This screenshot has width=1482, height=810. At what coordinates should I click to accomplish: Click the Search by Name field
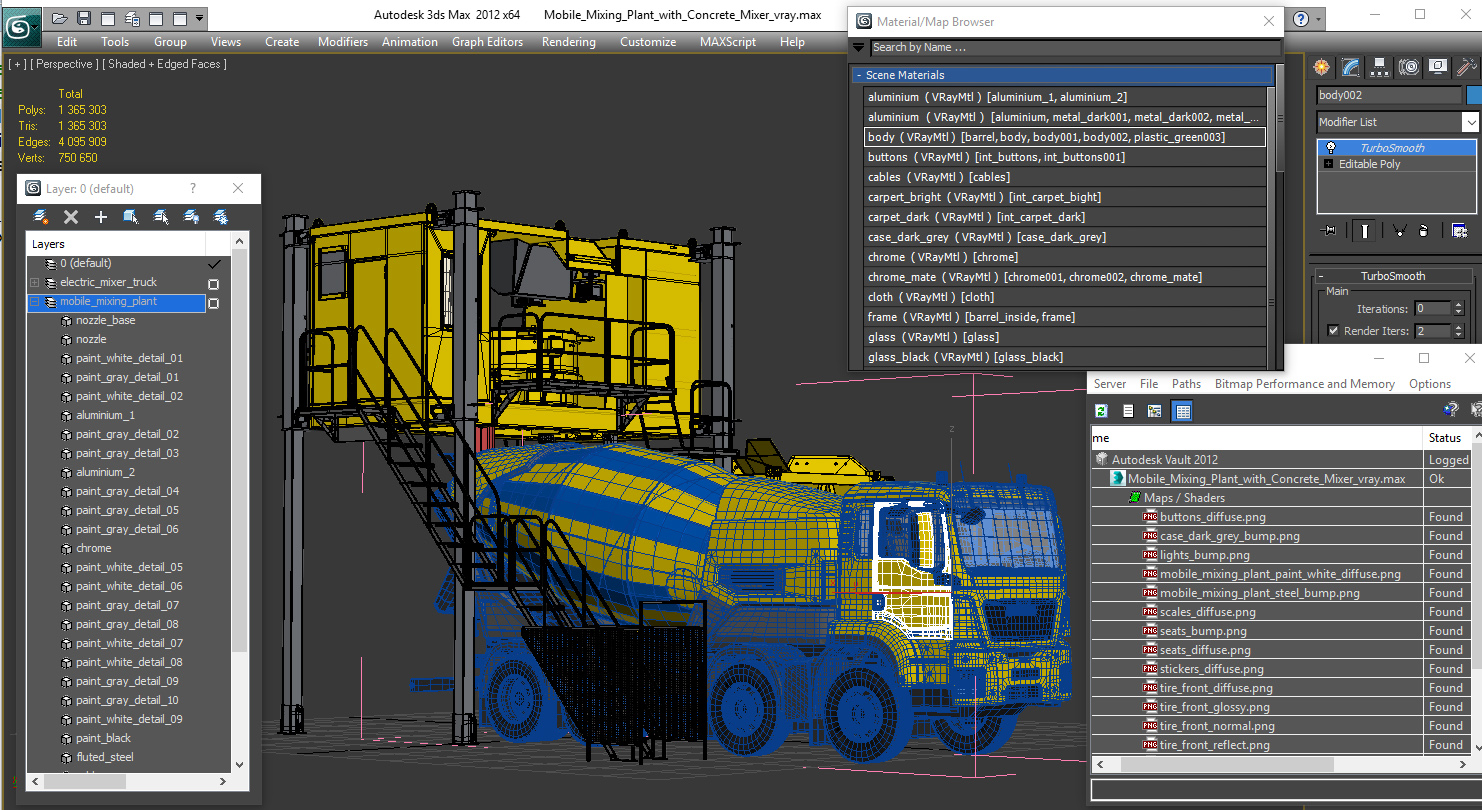(x=1075, y=47)
